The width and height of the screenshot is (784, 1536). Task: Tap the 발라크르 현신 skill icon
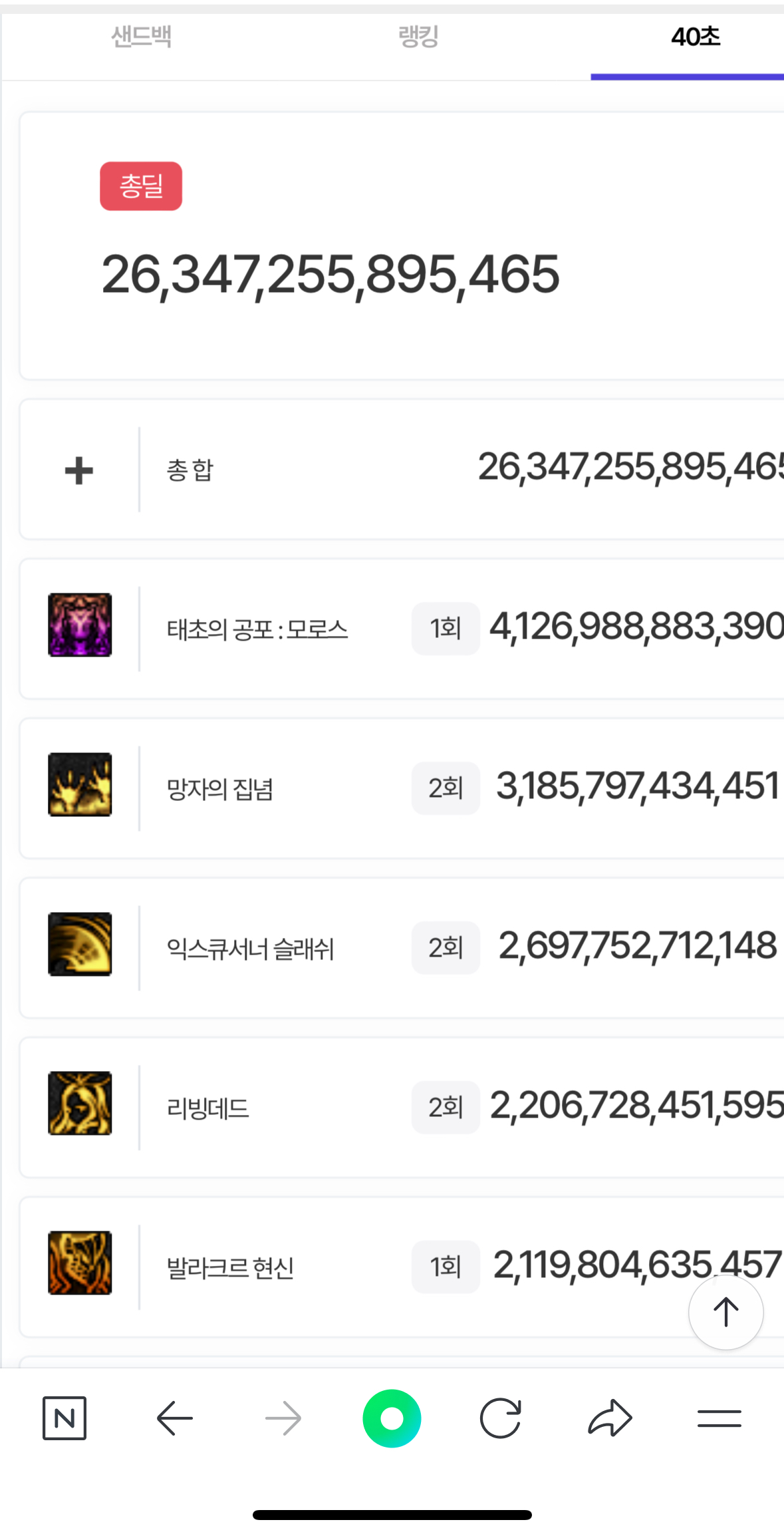80,1263
